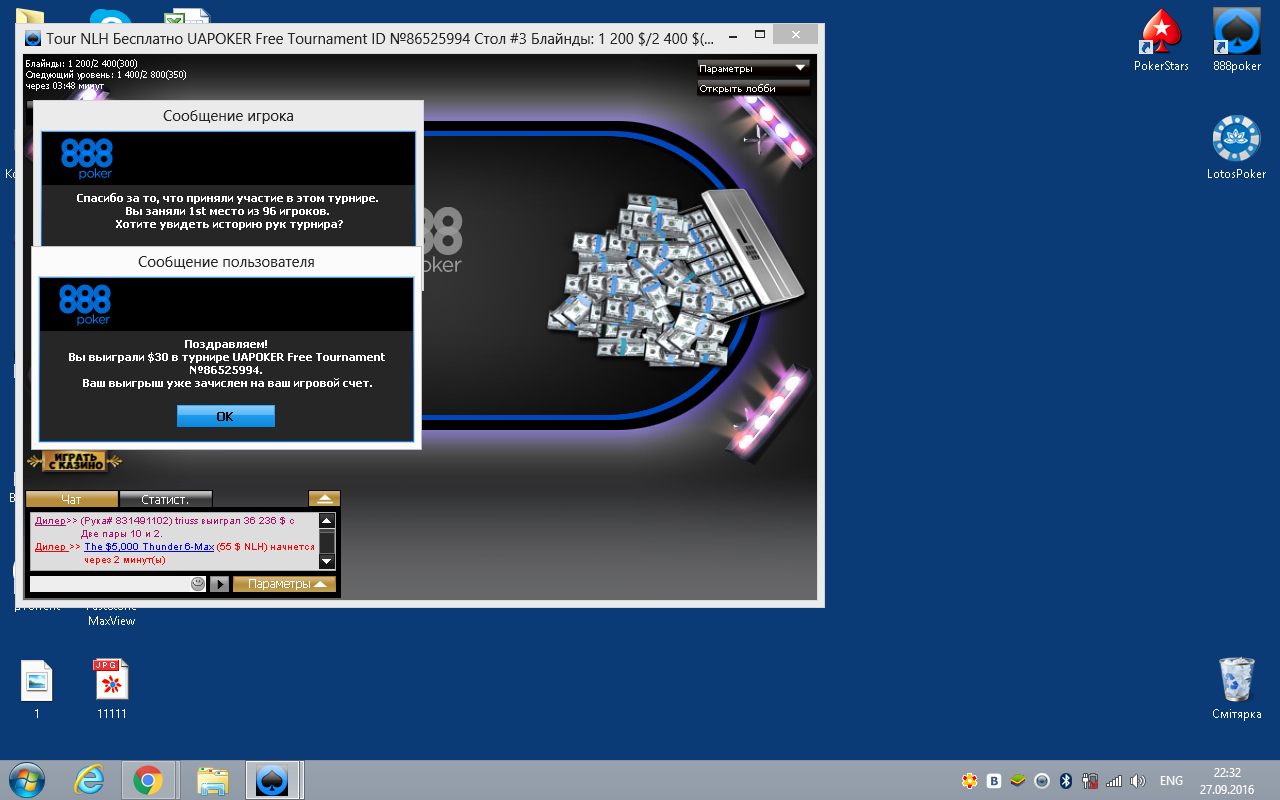The image size is (1280, 800).
Task: Select the Skype desktop icon at top
Action: pyautogui.click(x=110, y=18)
